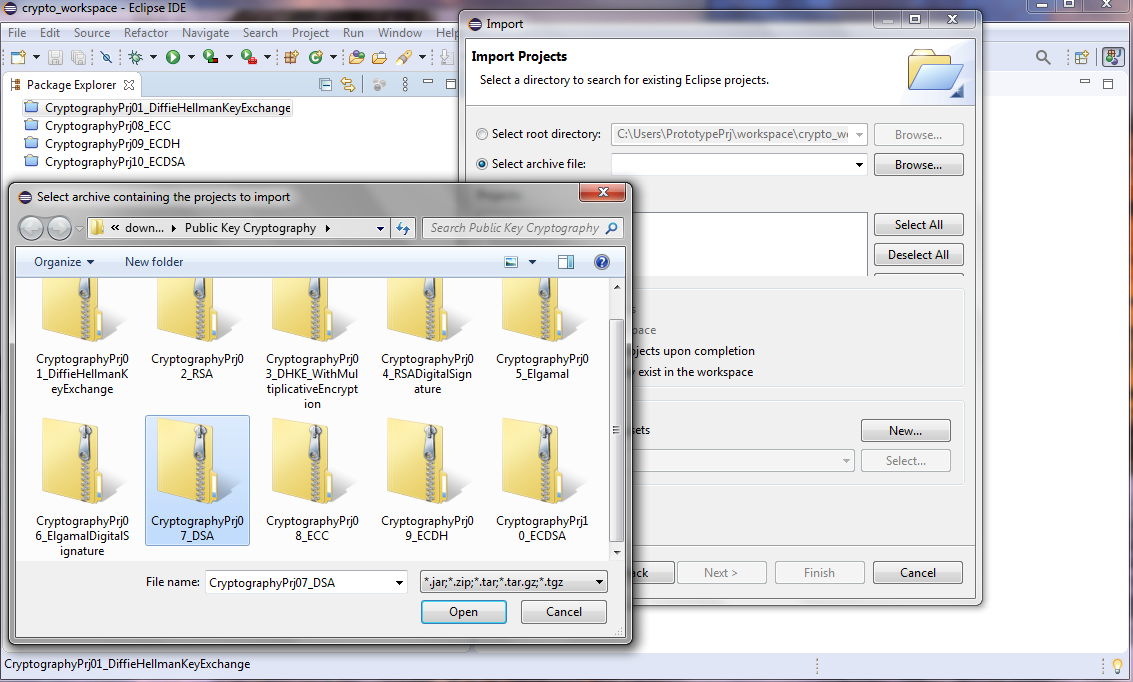This screenshot has height=682, width=1133.
Task: Click Cancel in the file dialog
Action: point(564,612)
